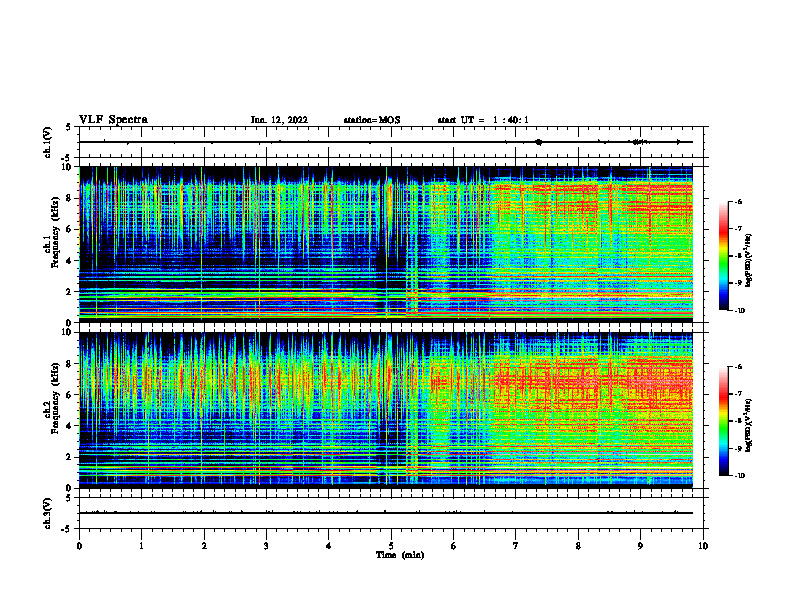The image size is (792, 612).
Task: Click the "ch.1(V)" waveform axis label
Action: click(x=48, y=142)
